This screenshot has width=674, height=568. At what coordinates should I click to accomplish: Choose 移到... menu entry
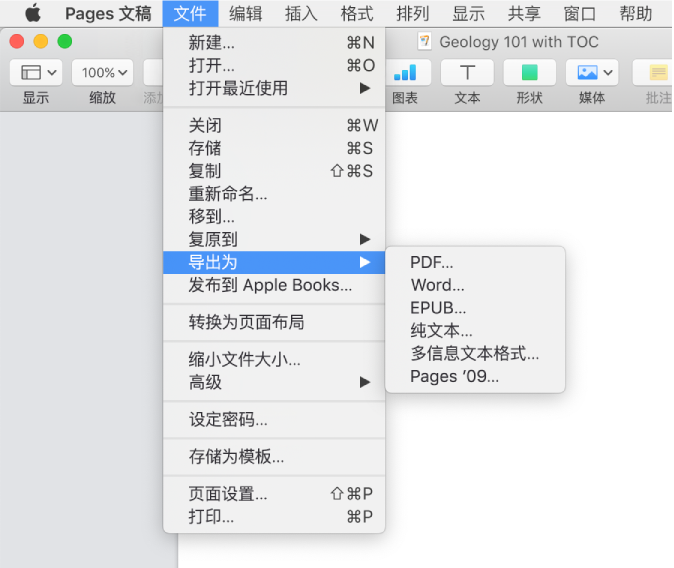(274, 216)
